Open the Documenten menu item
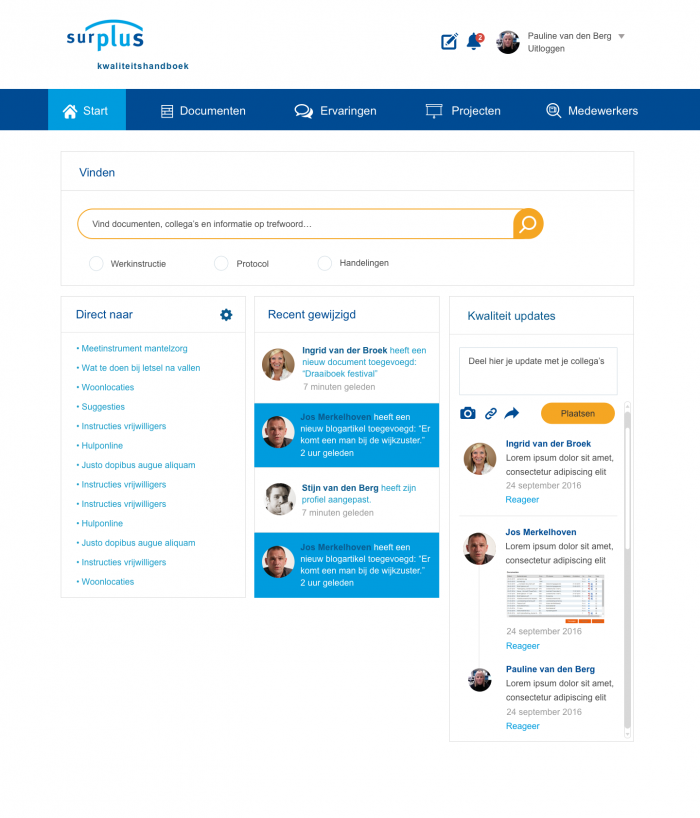This screenshot has height=818, width=700. [203, 111]
